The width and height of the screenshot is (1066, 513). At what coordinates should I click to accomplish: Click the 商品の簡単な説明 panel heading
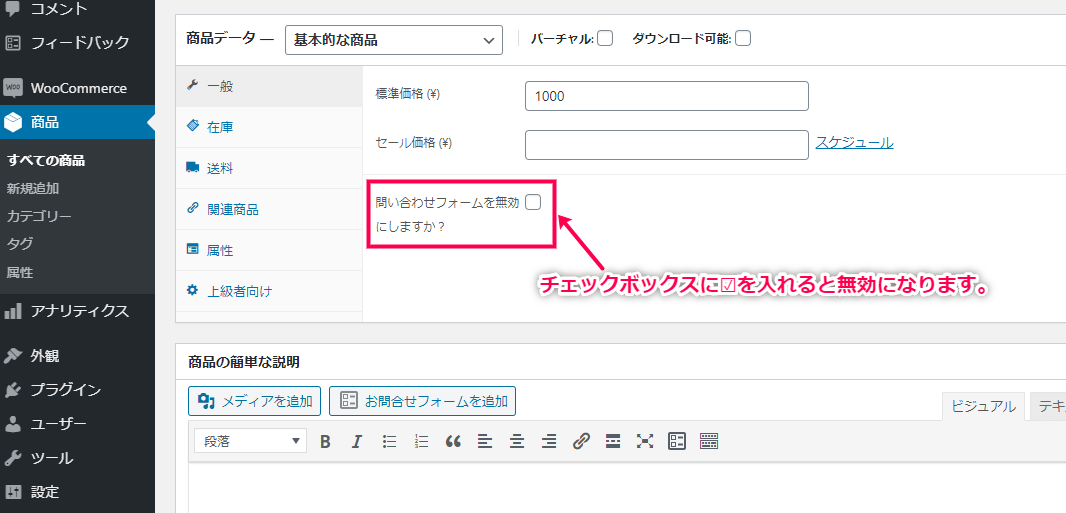point(244,362)
